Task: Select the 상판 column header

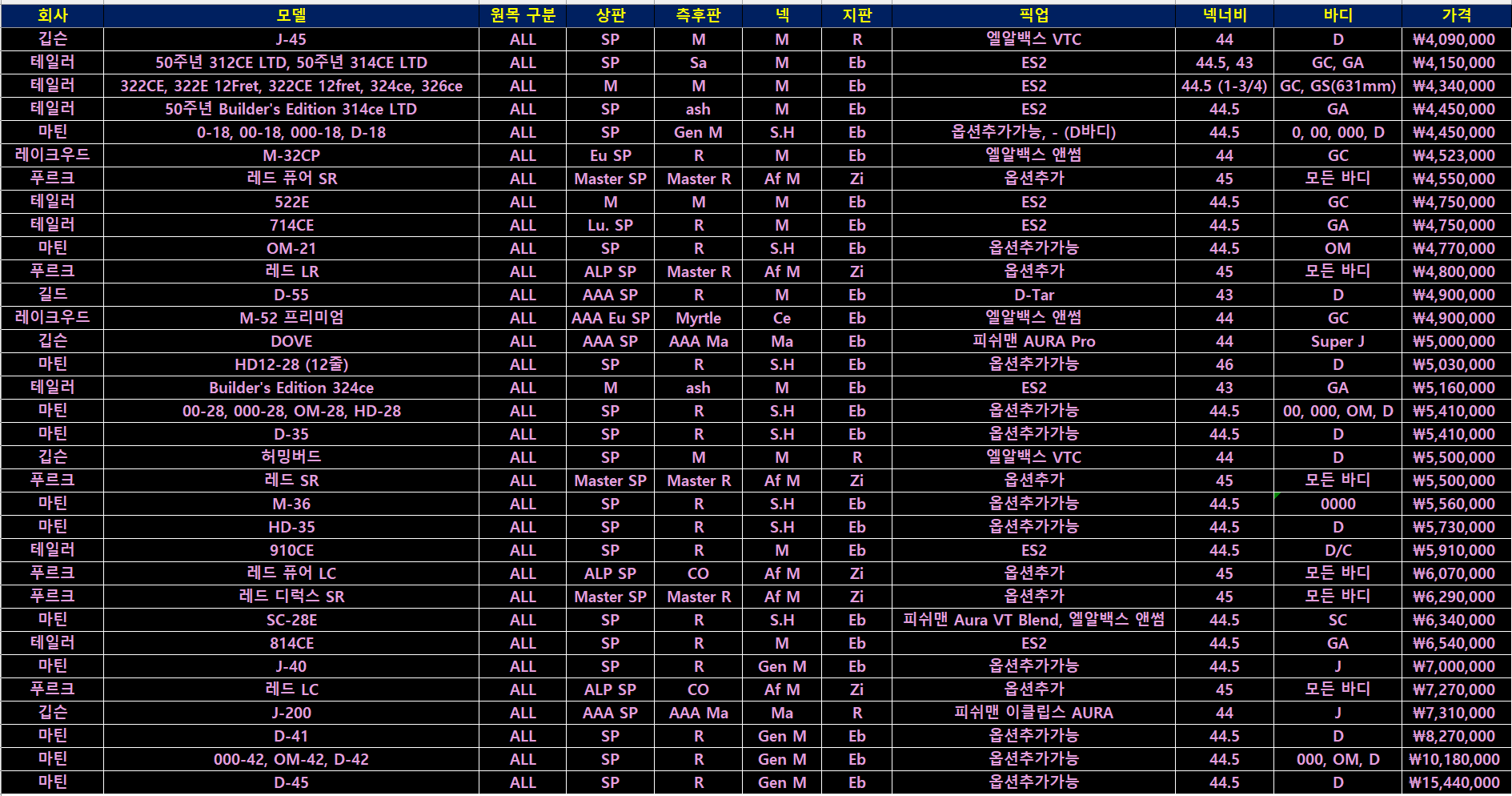Action: (x=610, y=15)
